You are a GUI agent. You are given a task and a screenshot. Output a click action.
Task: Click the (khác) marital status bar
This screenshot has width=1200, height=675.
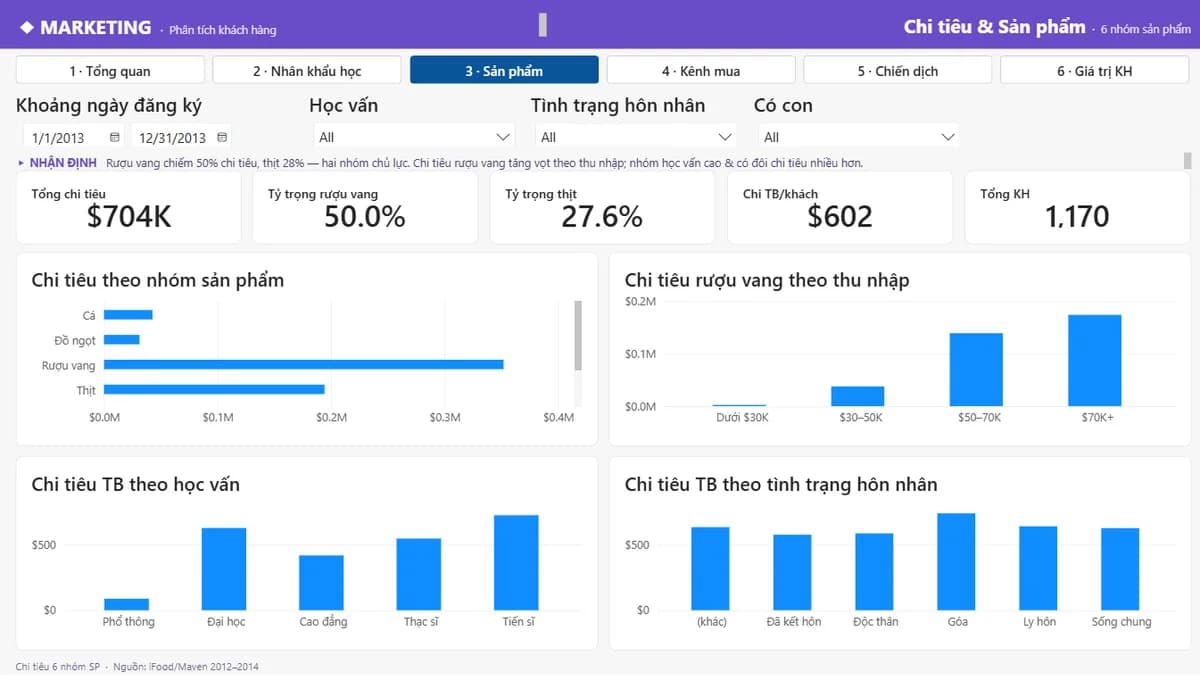pos(710,568)
